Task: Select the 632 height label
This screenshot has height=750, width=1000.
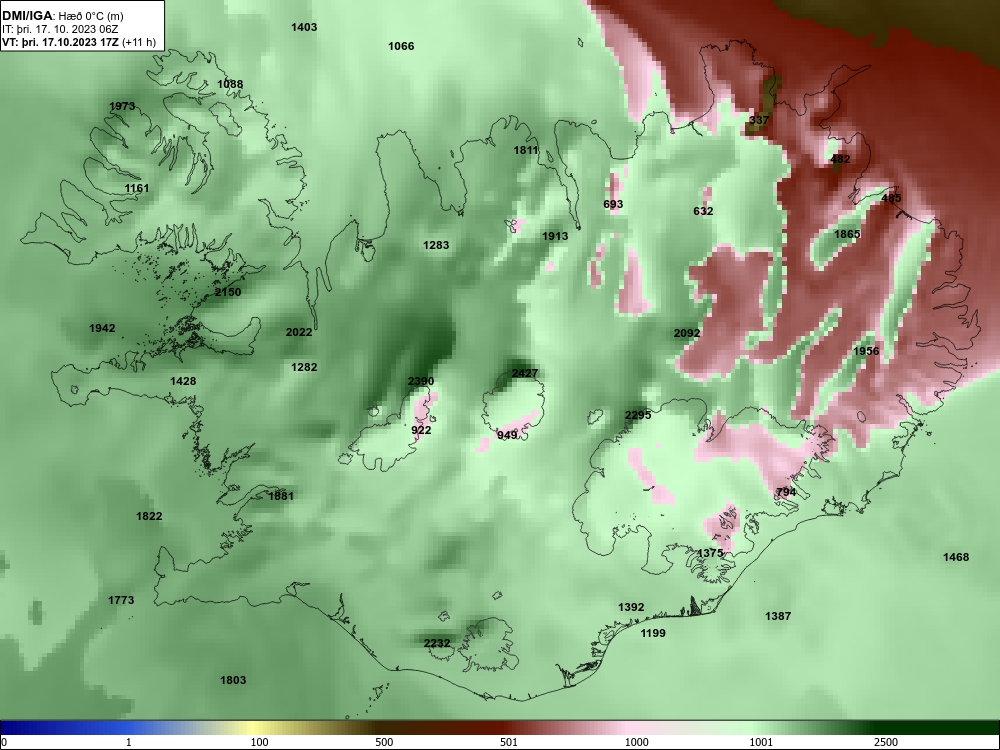Action: 703,211
